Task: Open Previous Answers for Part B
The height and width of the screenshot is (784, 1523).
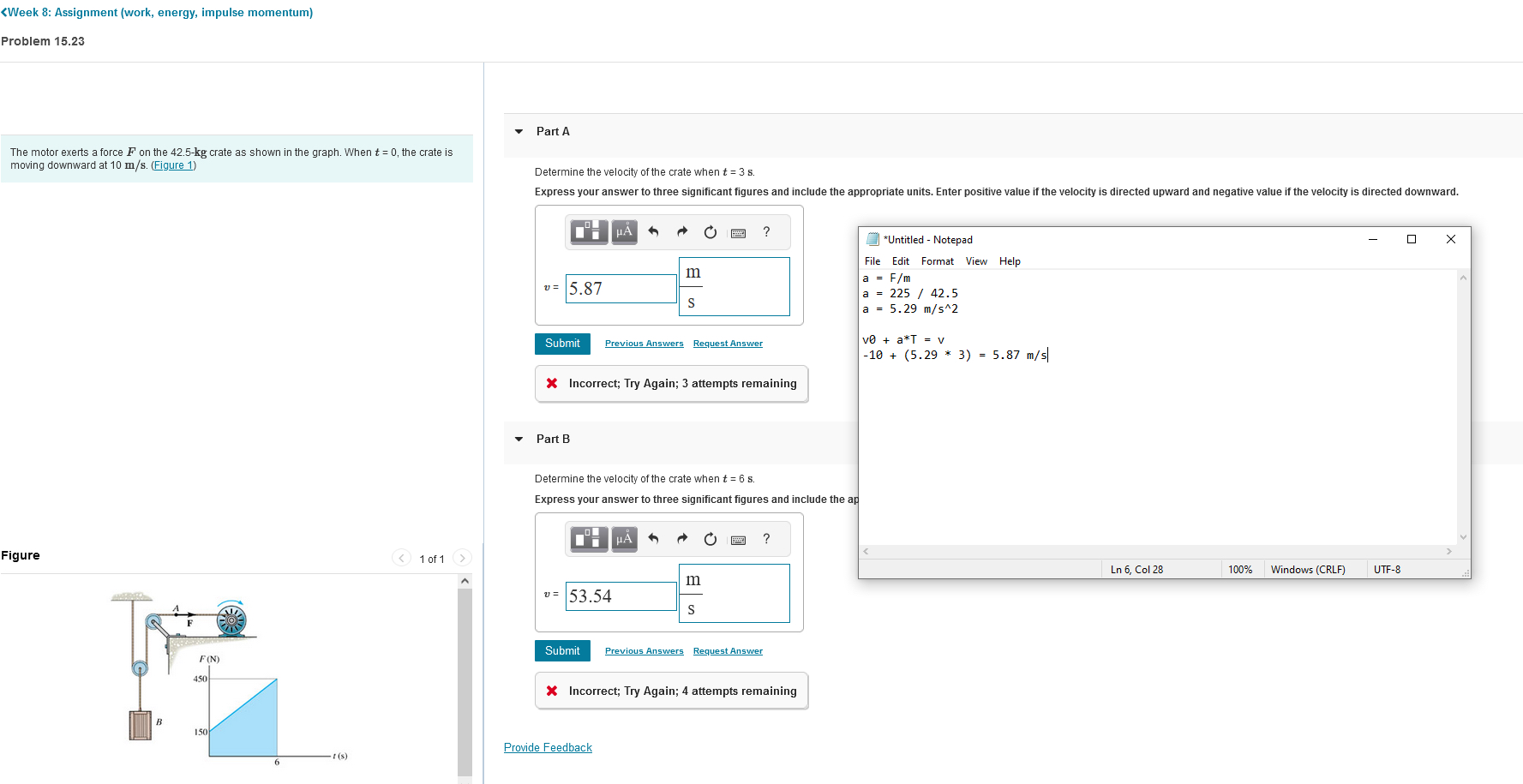Action: (x=645, y=651)
